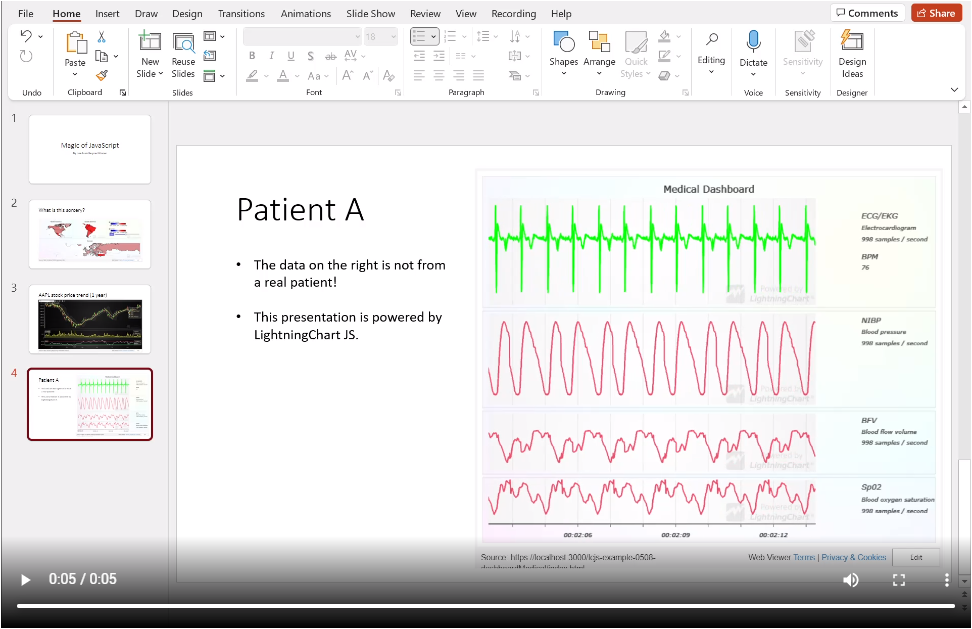Toggle bulleted list button
Image resolution: width=972 pixels, height=629 pixels.
point(420,37)
